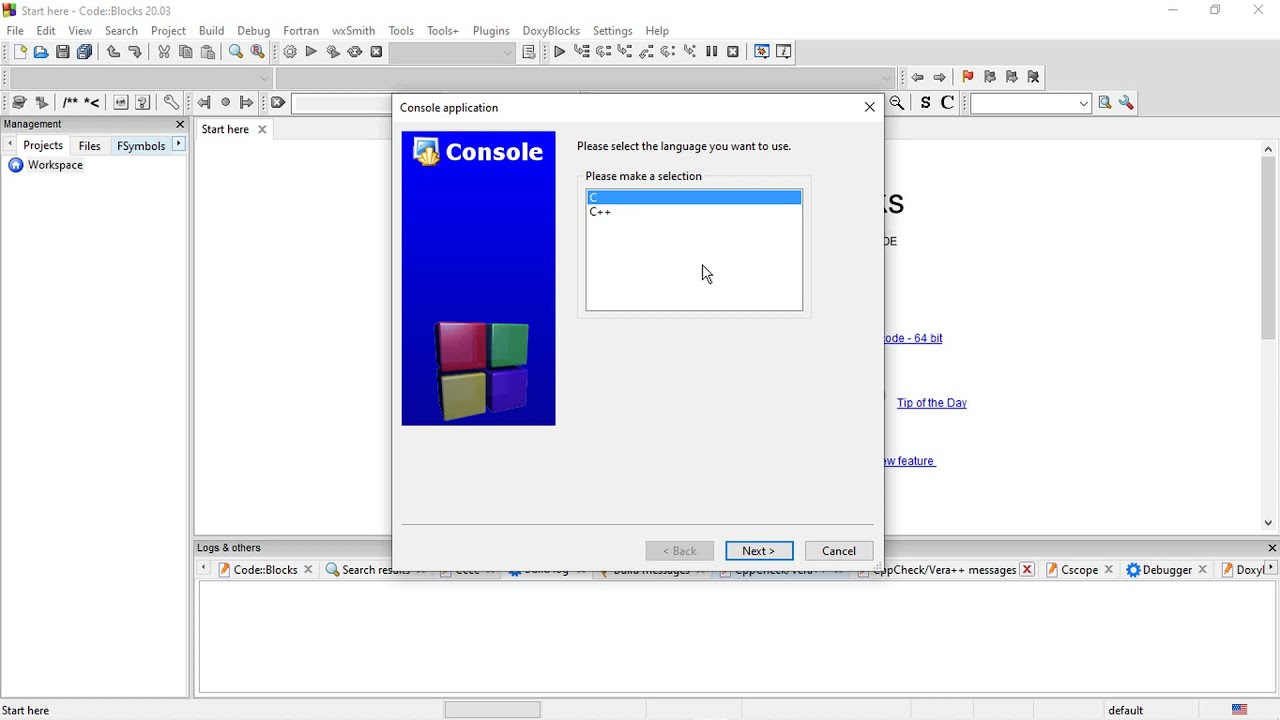Open the search text combo box dropdown
1280x720 pixels.
1083,103
